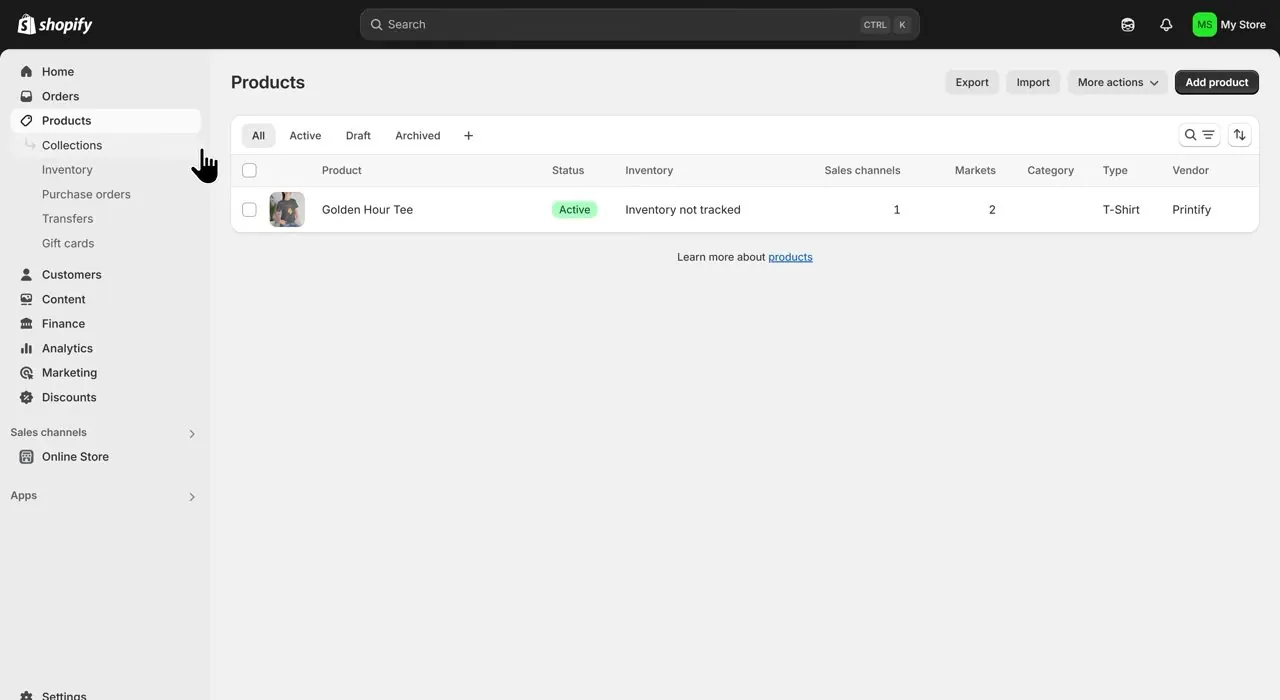Viewport: 1280px width, 700px height.
Task: Click the Vendor column header
Action: 1191,170
